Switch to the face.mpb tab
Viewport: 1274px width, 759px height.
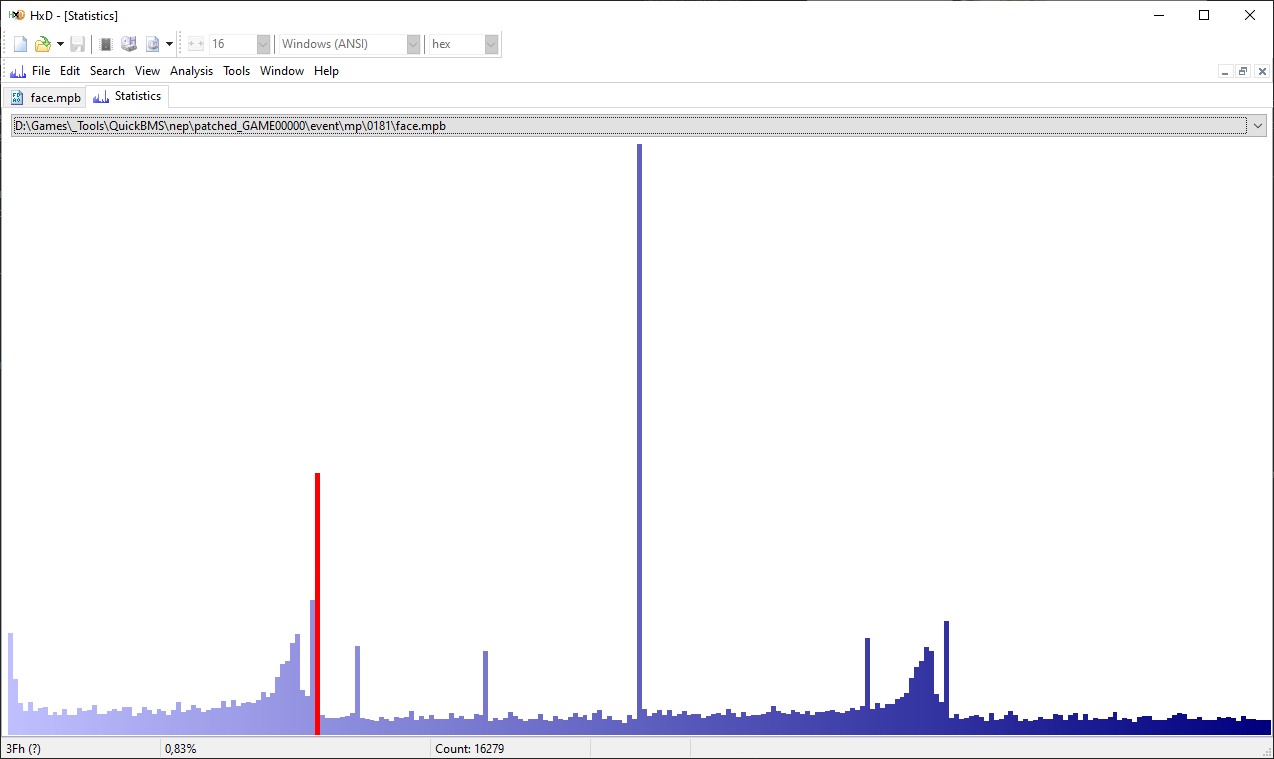[x=45, y=97]
